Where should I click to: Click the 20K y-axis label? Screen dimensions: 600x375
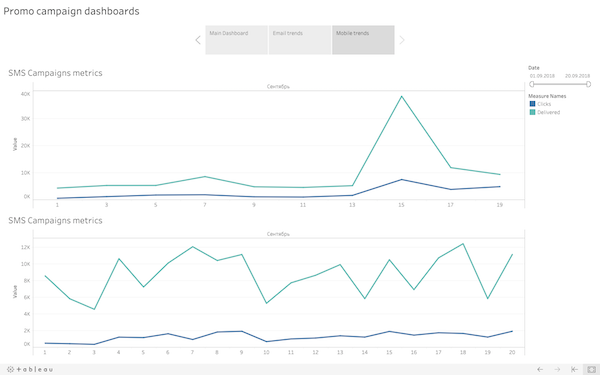(26, 146)
